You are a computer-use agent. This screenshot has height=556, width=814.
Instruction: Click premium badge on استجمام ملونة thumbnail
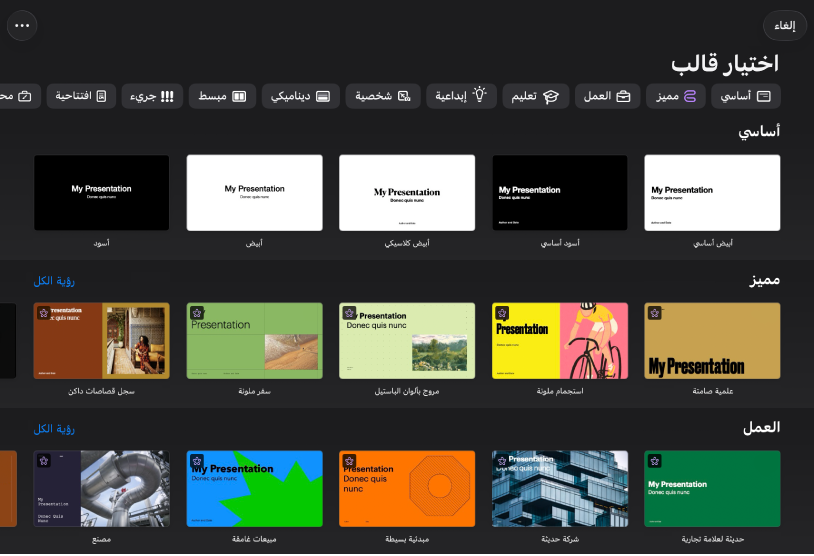pyautogui.click(x=502, y=313)
